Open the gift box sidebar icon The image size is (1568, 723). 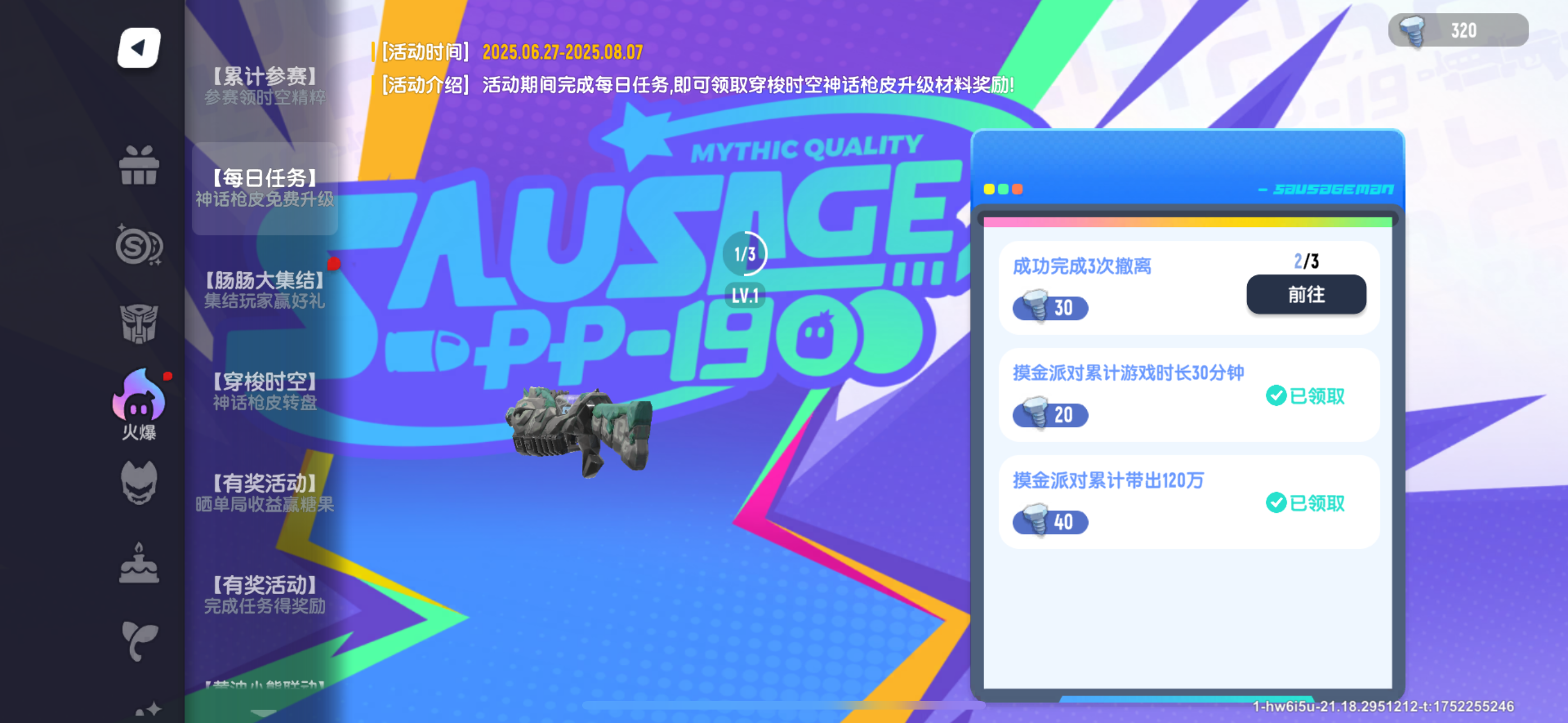click(139, 165)
